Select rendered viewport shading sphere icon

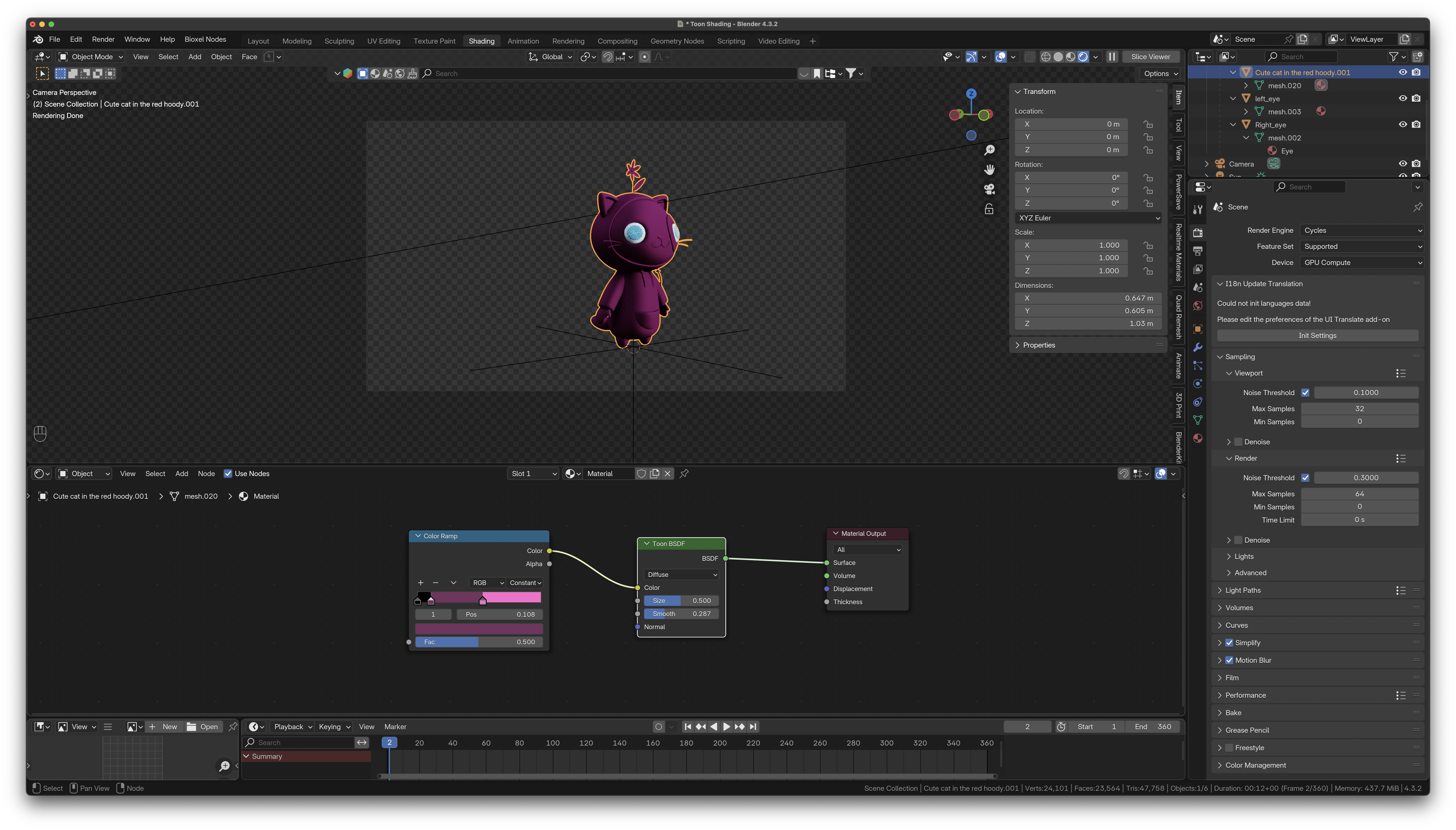tap(1083, 57)
